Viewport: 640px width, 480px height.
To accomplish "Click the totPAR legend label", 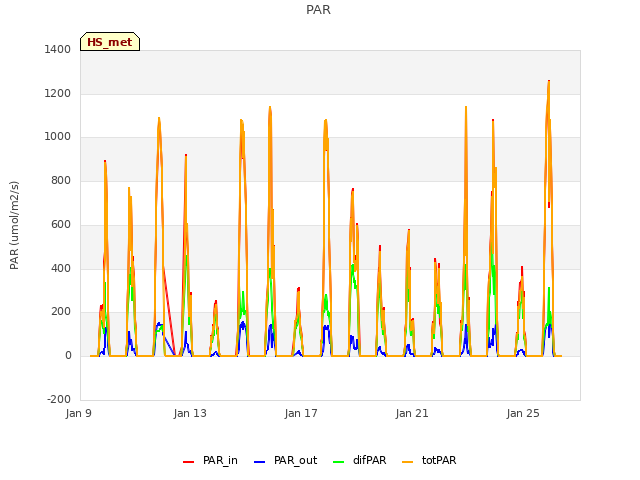I will pos(439,460).
